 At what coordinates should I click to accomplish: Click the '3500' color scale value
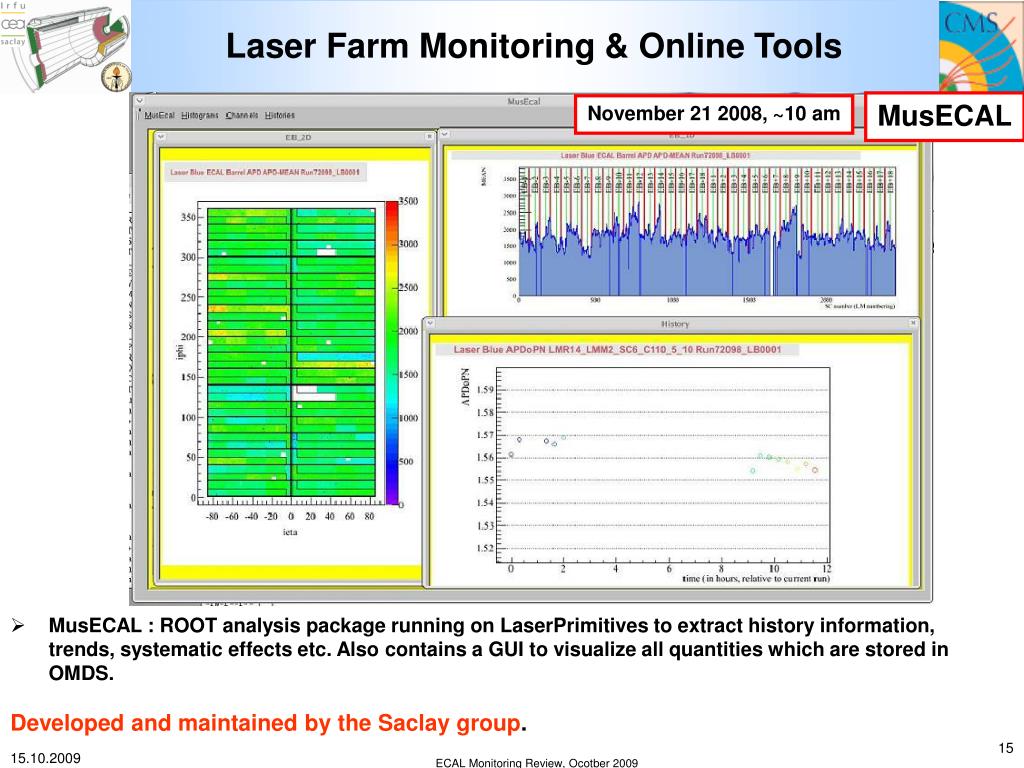pos(408,201)
